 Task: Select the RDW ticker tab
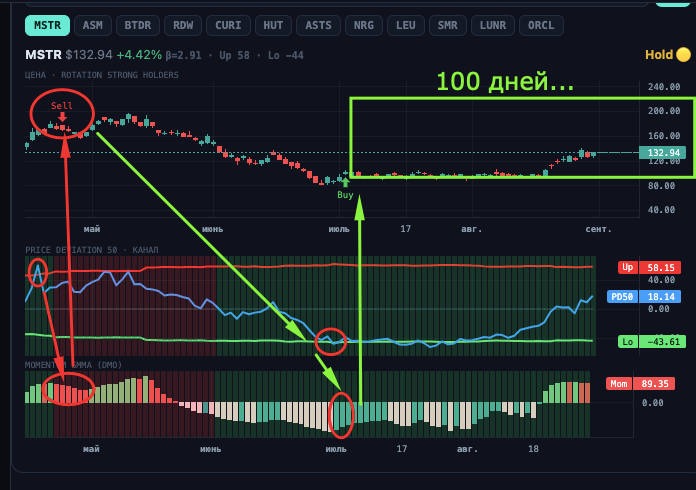pyautogui.click(x=183, y=25)
